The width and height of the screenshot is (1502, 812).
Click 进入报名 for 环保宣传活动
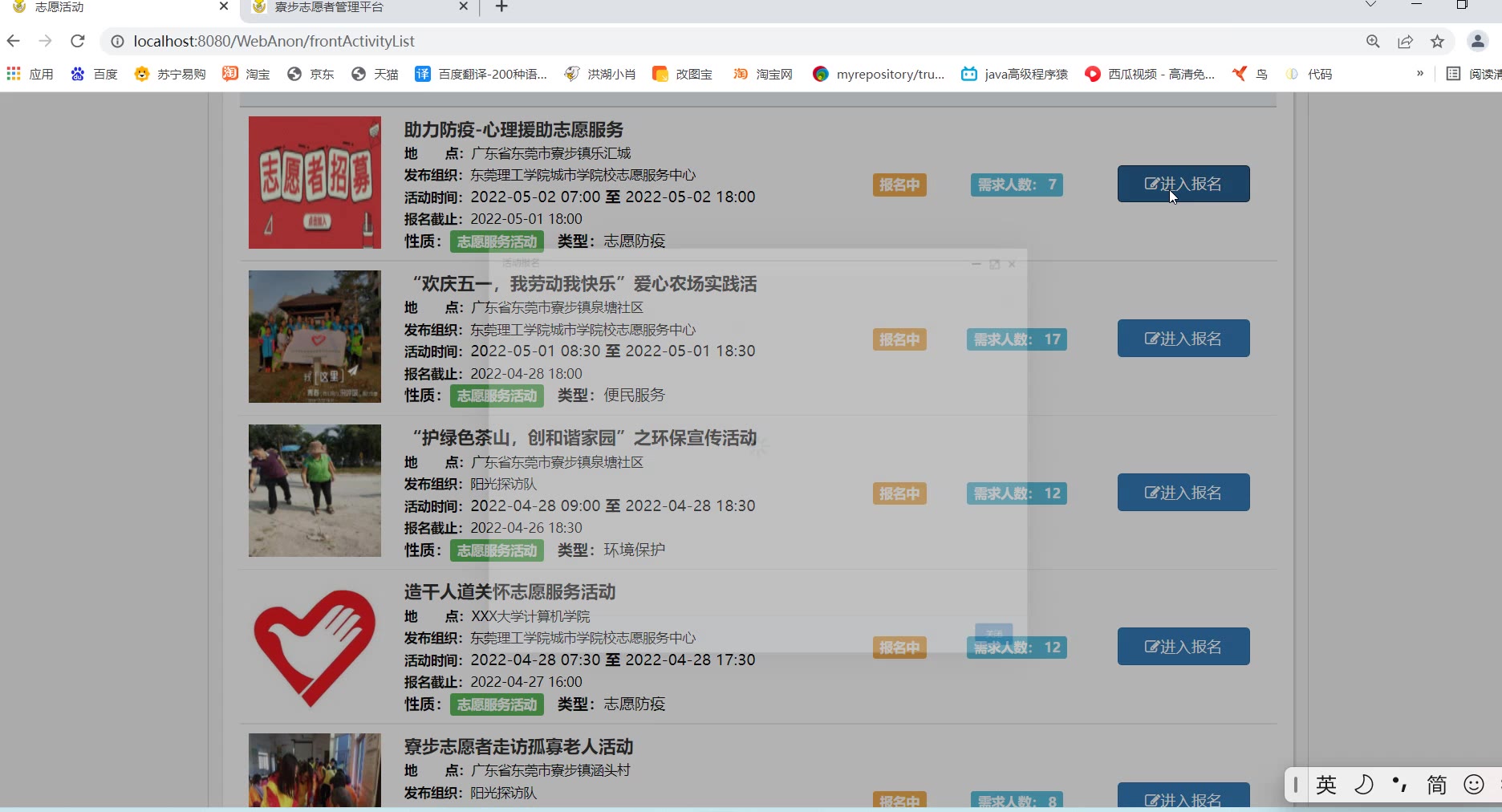coord(1183,492)
